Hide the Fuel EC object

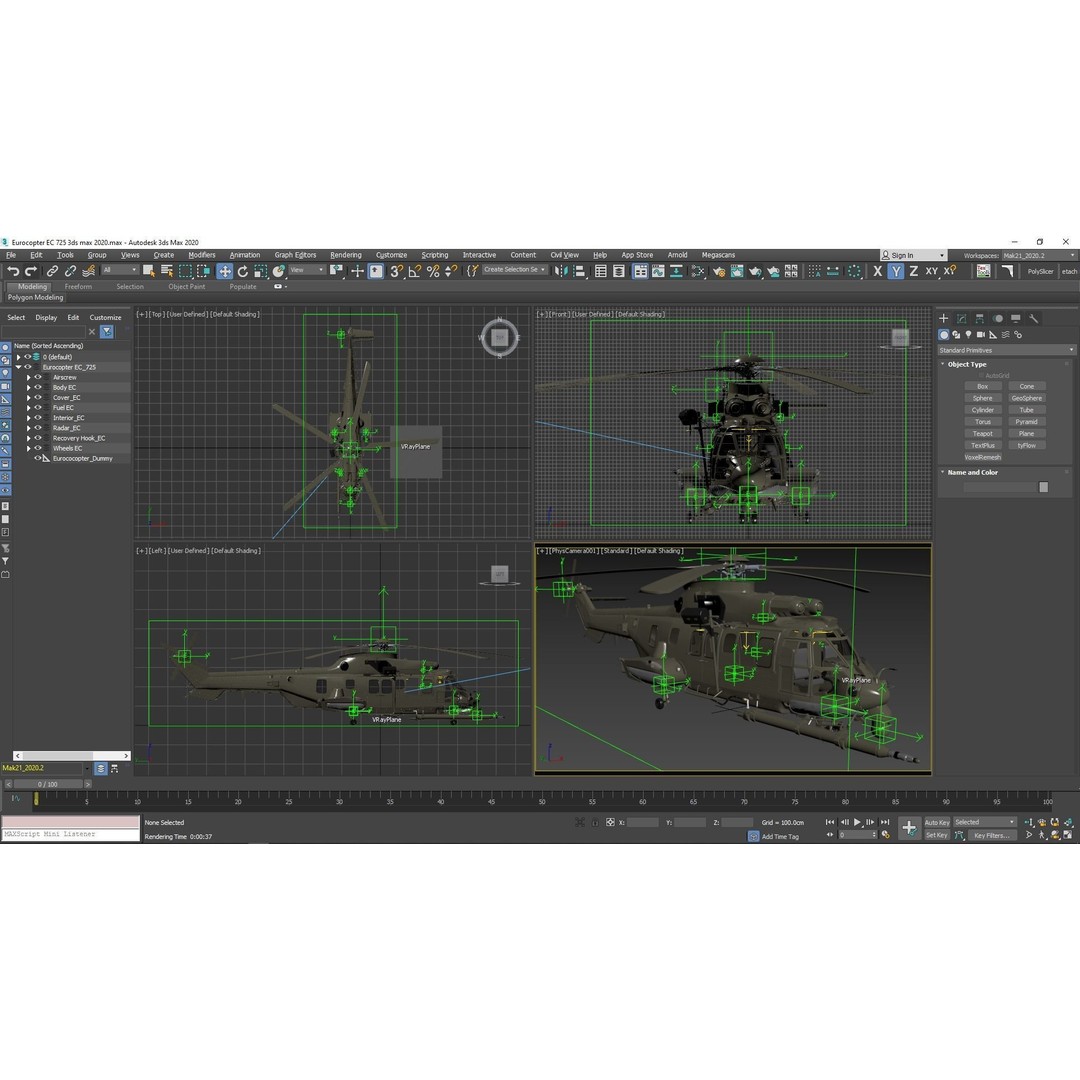point(38,408)
